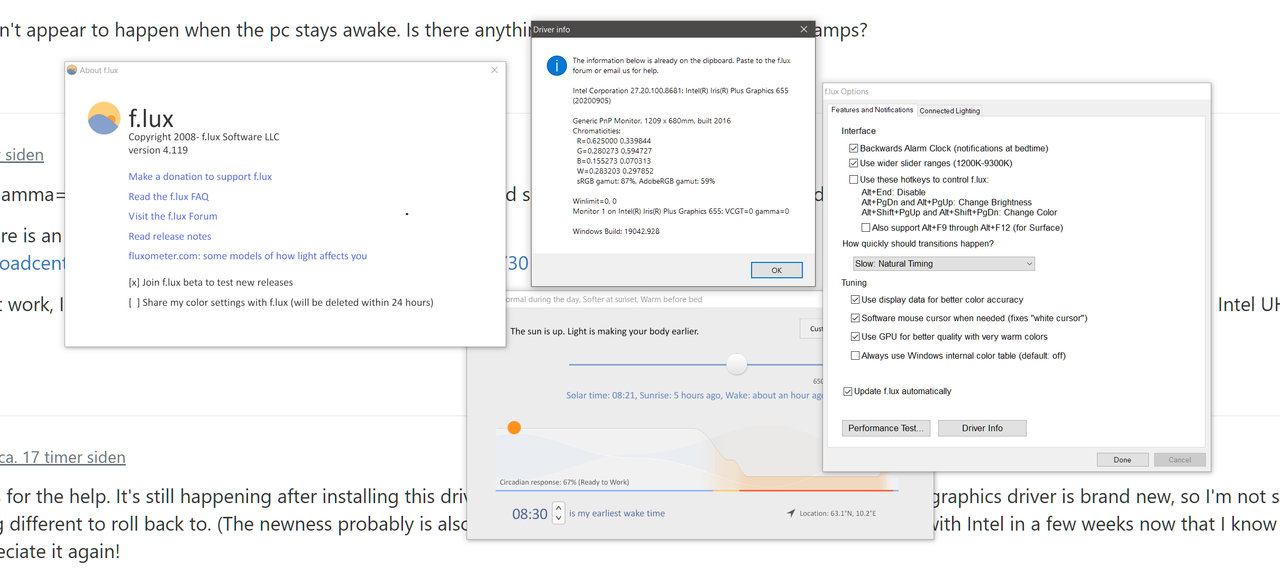Close the About f.lux window
This screenshot has width=1280, height=573.
tap(494, 70)
